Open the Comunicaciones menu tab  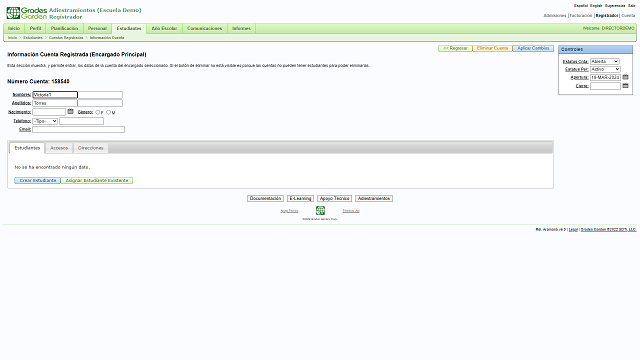204,28
